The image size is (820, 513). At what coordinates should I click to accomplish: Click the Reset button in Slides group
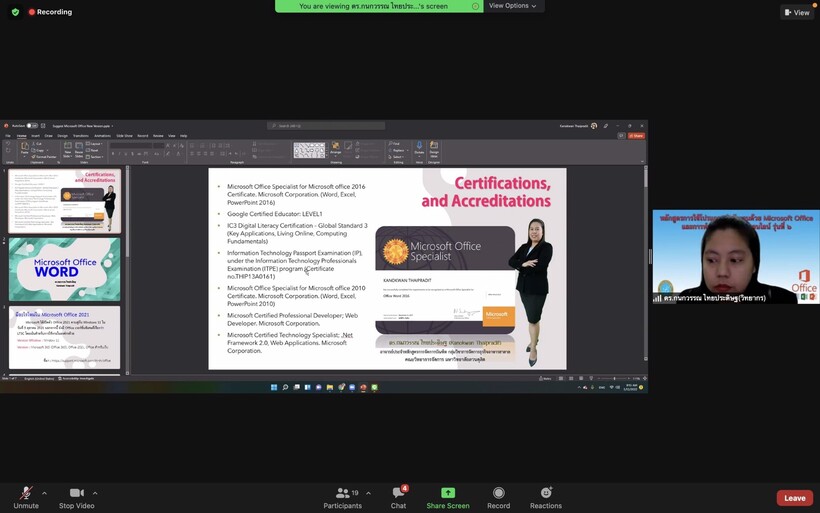(92, 151)
